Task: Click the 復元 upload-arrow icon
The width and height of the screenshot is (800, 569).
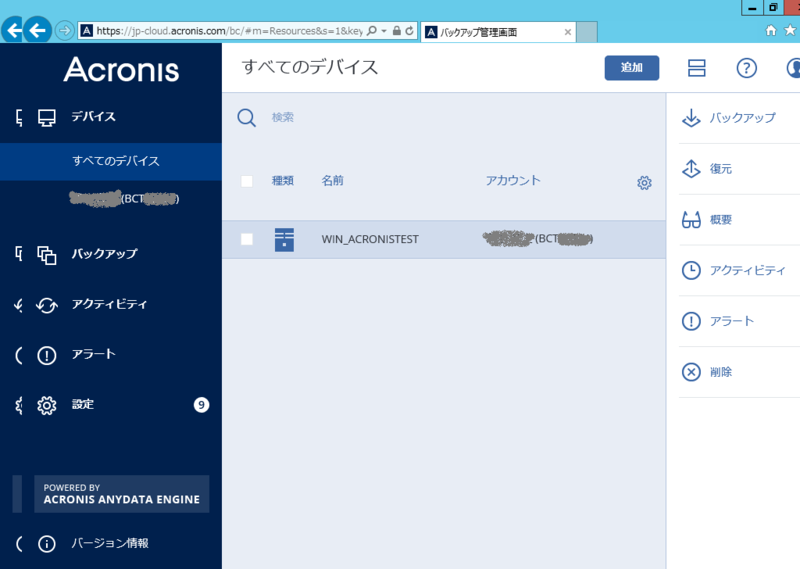Action: 691,169
